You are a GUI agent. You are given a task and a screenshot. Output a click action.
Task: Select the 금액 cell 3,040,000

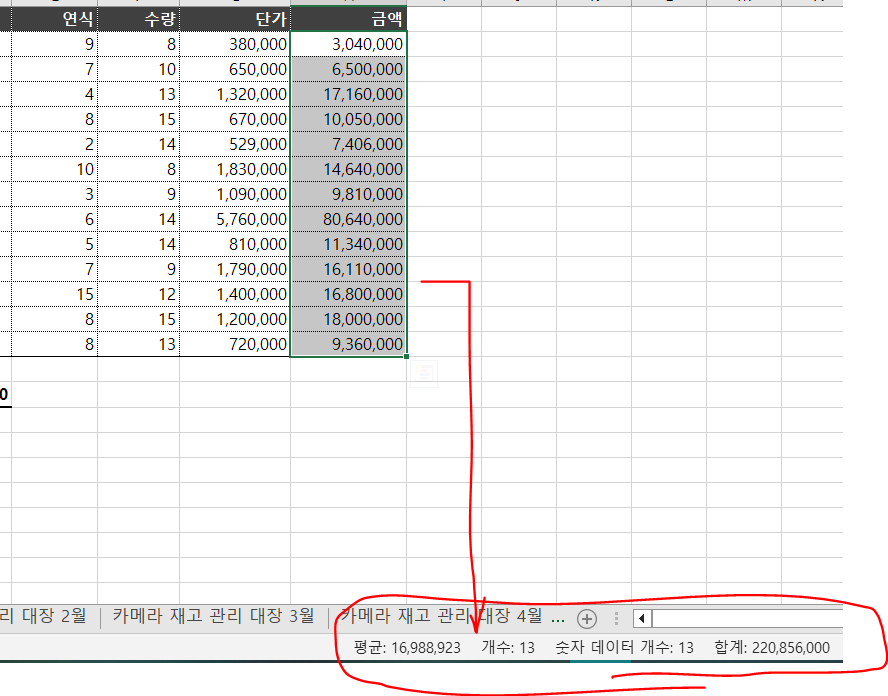click(348, 44)
